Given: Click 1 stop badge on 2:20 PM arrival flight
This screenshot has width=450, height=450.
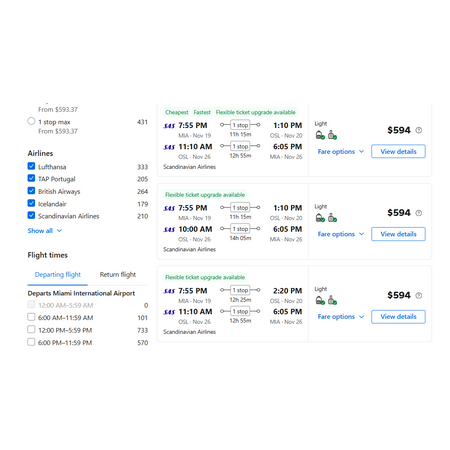Looking at the screenshot, I should pos(240,290).
